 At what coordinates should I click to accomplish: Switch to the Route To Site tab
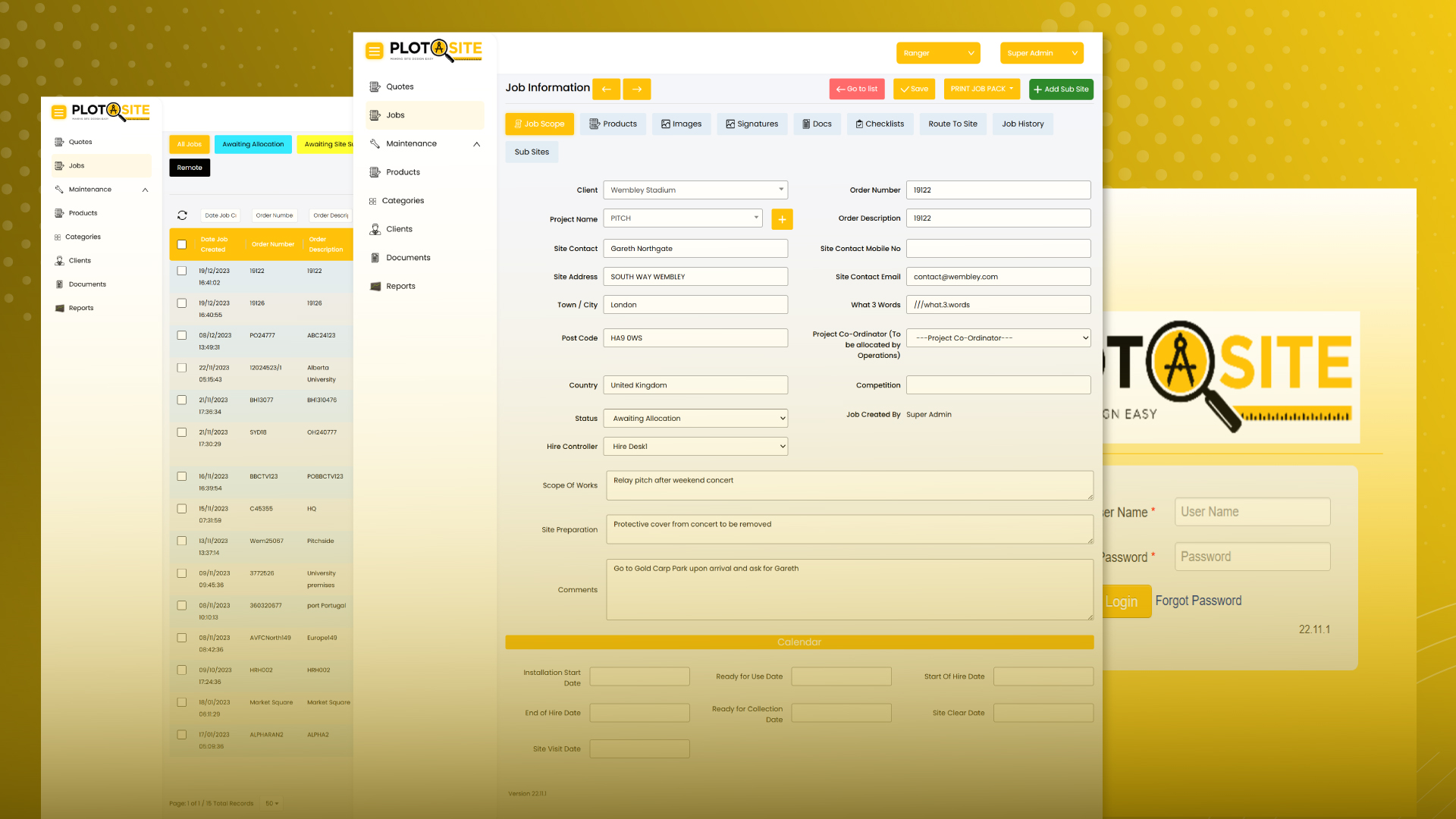pyautogui.click(x=952, y=124)
